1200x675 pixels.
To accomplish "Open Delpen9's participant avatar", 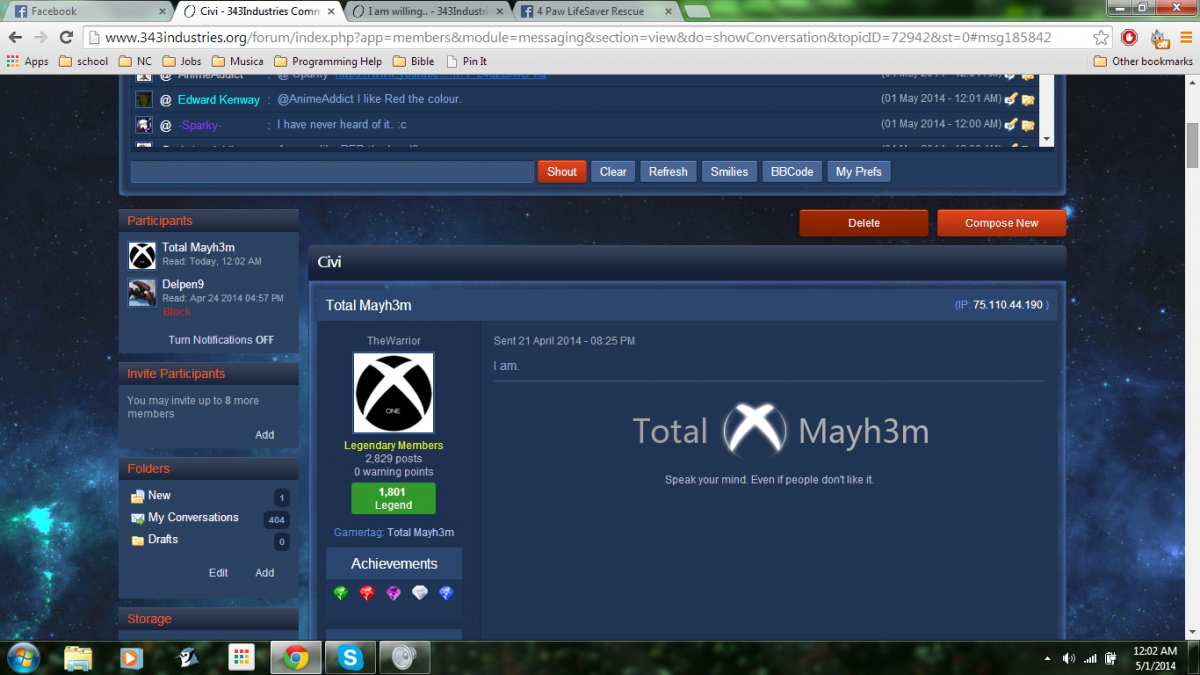I will (142, 292).
